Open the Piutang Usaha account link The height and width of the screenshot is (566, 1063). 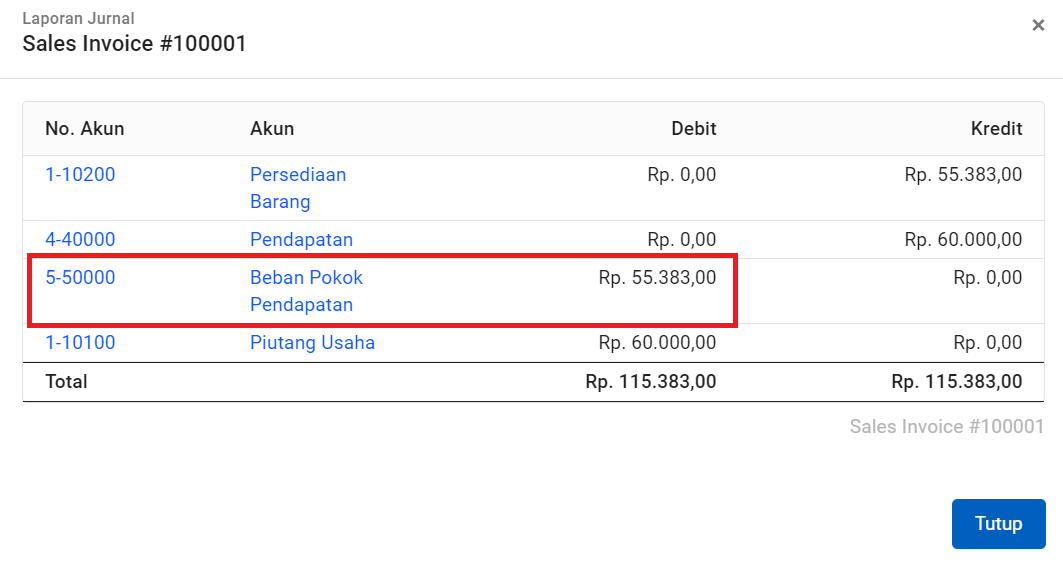(313, 342)
